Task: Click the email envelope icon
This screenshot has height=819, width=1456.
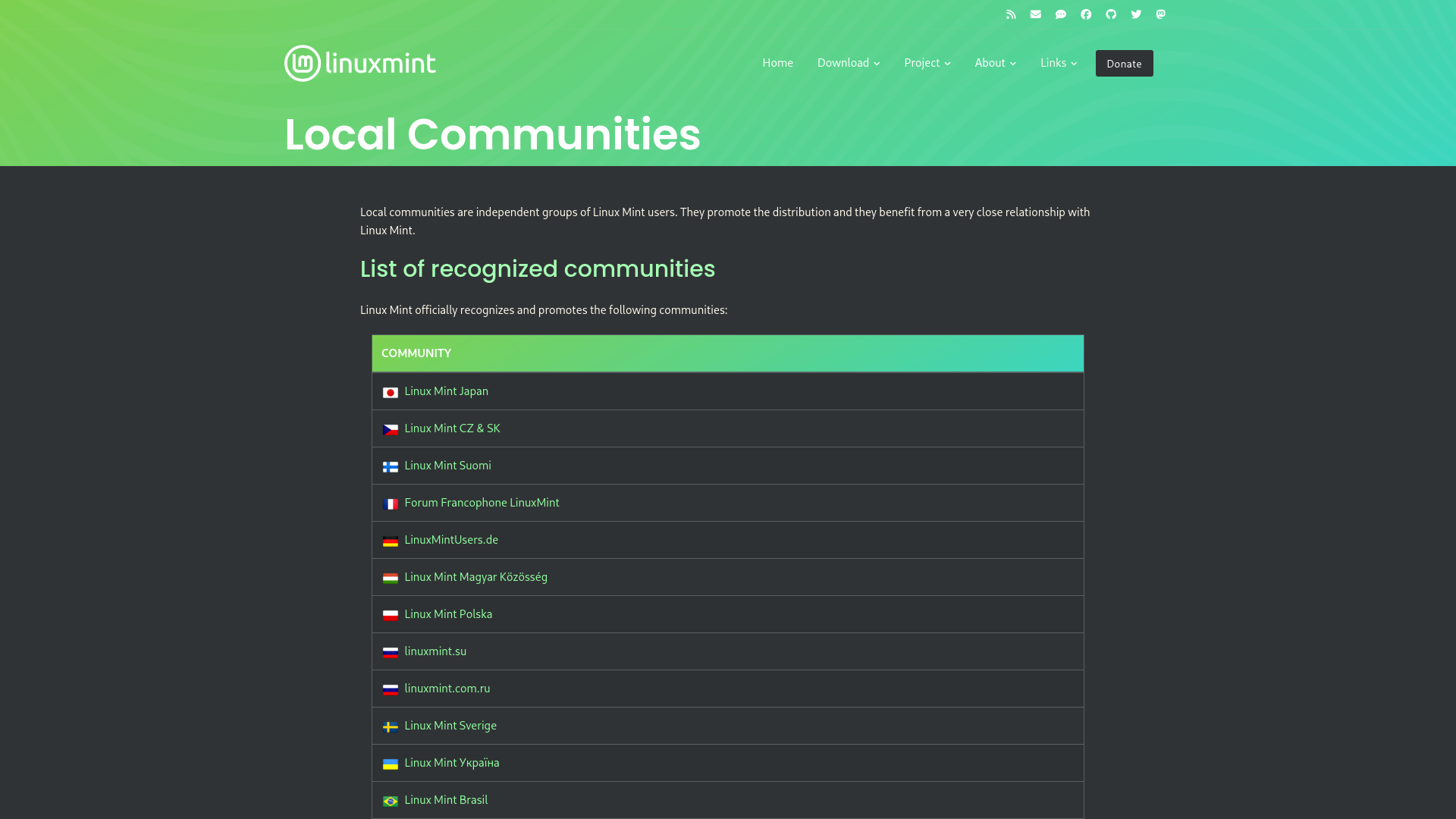Action: pyautogui.click(x=1036, y=14)
